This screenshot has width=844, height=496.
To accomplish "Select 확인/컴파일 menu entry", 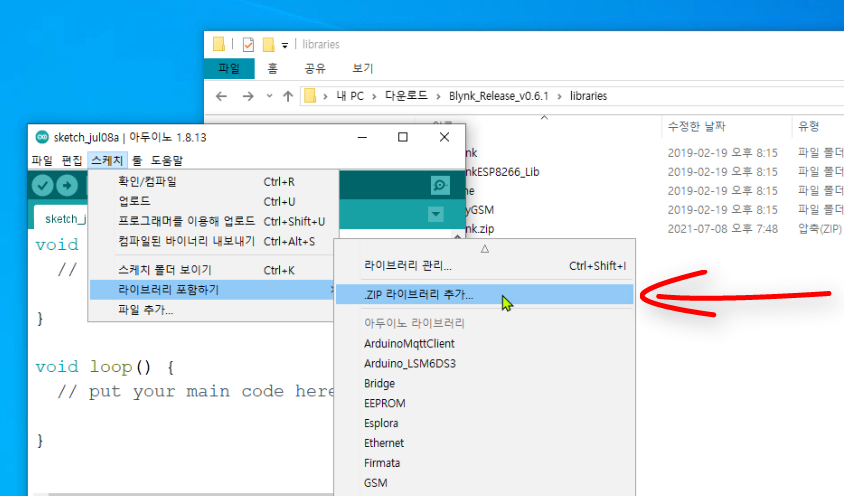I will click(x=213, y=181).
